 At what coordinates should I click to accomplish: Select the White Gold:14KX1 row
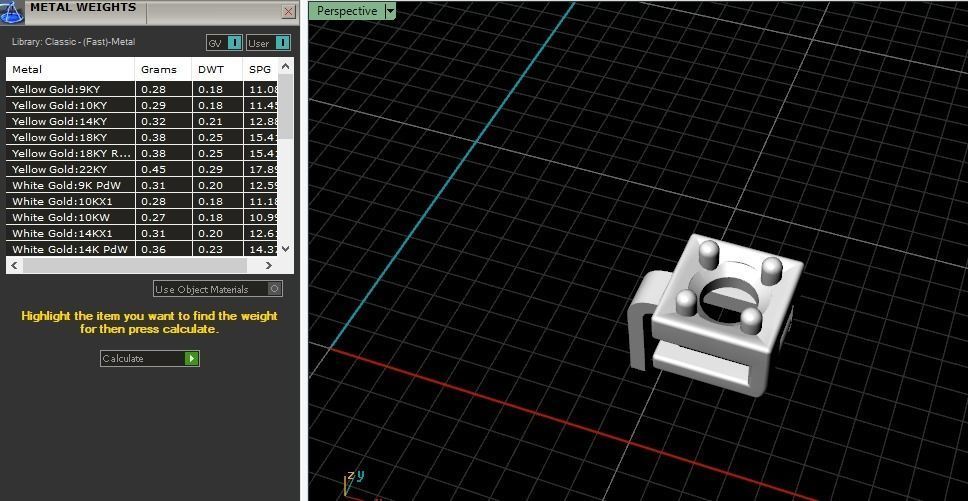(141, 233)
